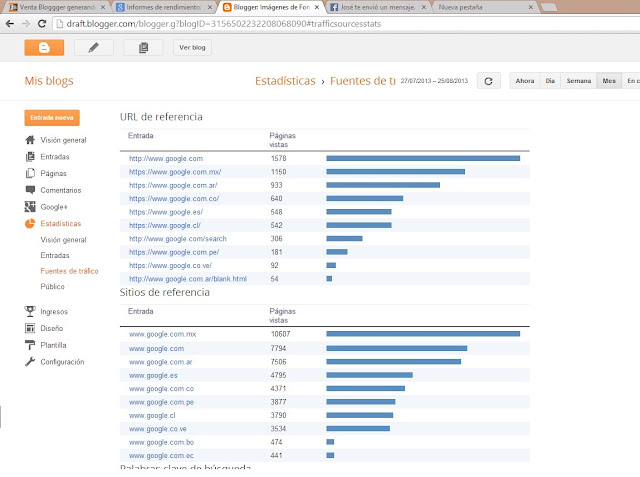This screenshot has height=477, width=640.
Task: Open the Público stats link
Action: [52, 286]
